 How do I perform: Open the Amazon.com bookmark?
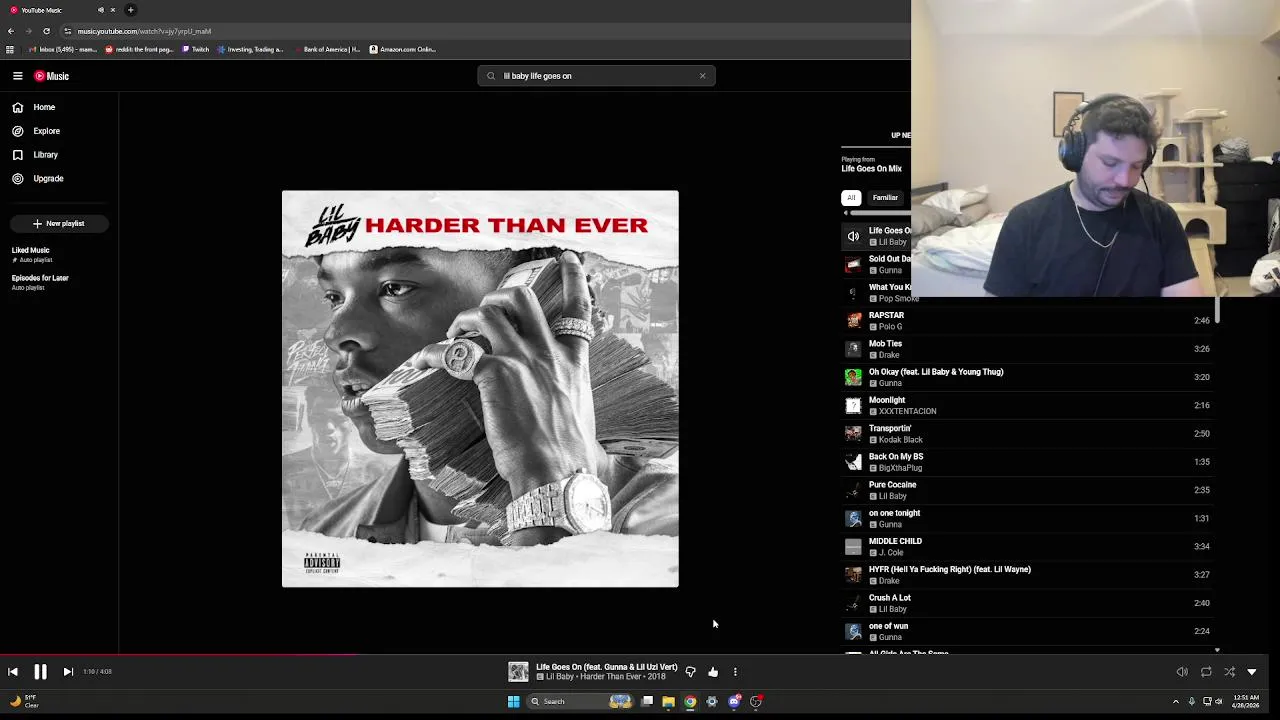pos(403,49)
